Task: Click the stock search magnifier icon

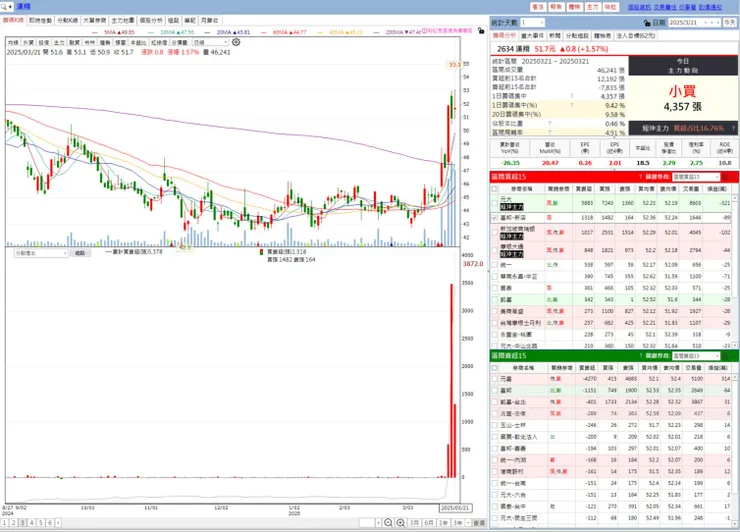Action: (4, 7)
